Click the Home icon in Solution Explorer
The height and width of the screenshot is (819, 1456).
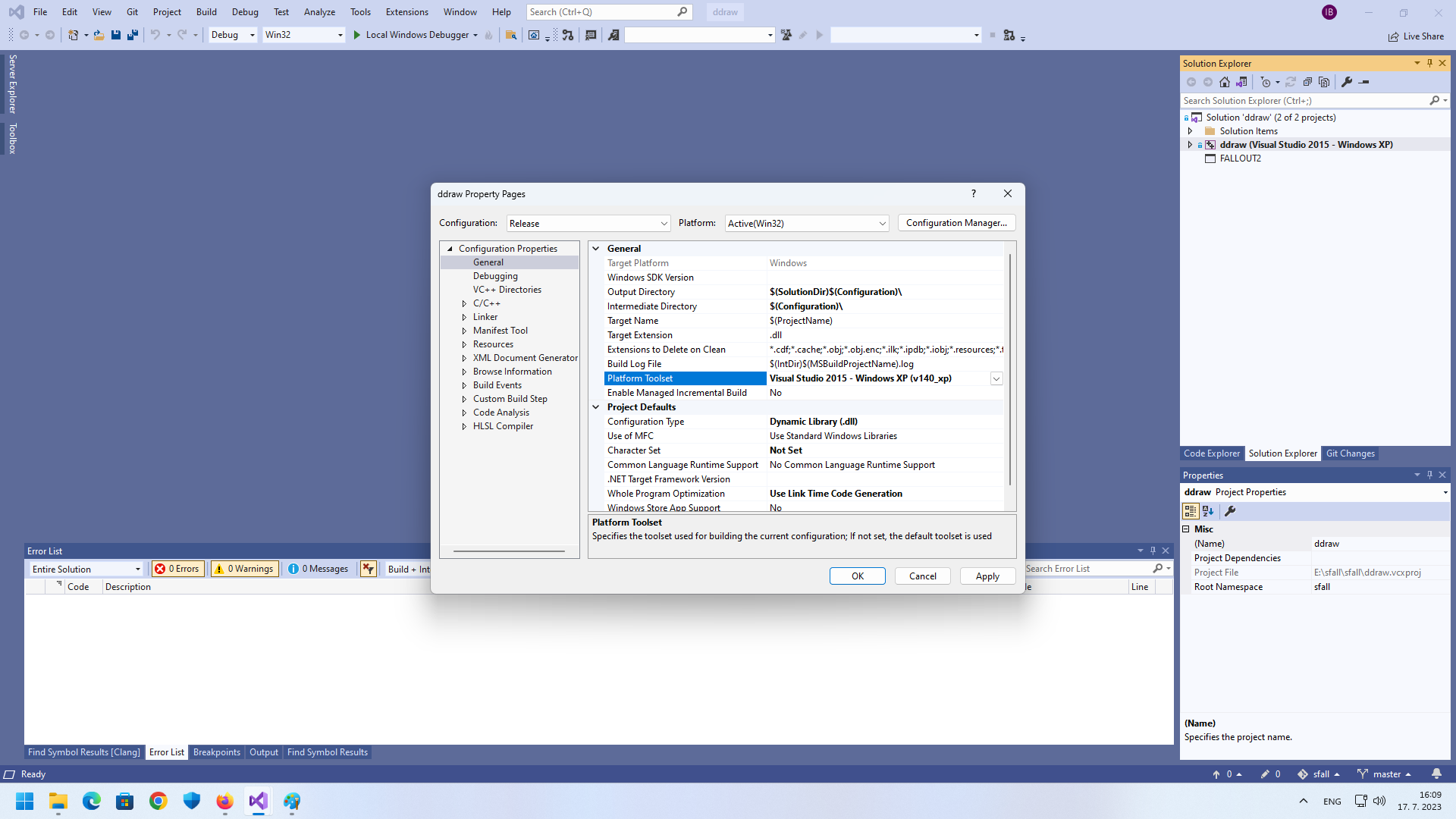(1225, 82)
